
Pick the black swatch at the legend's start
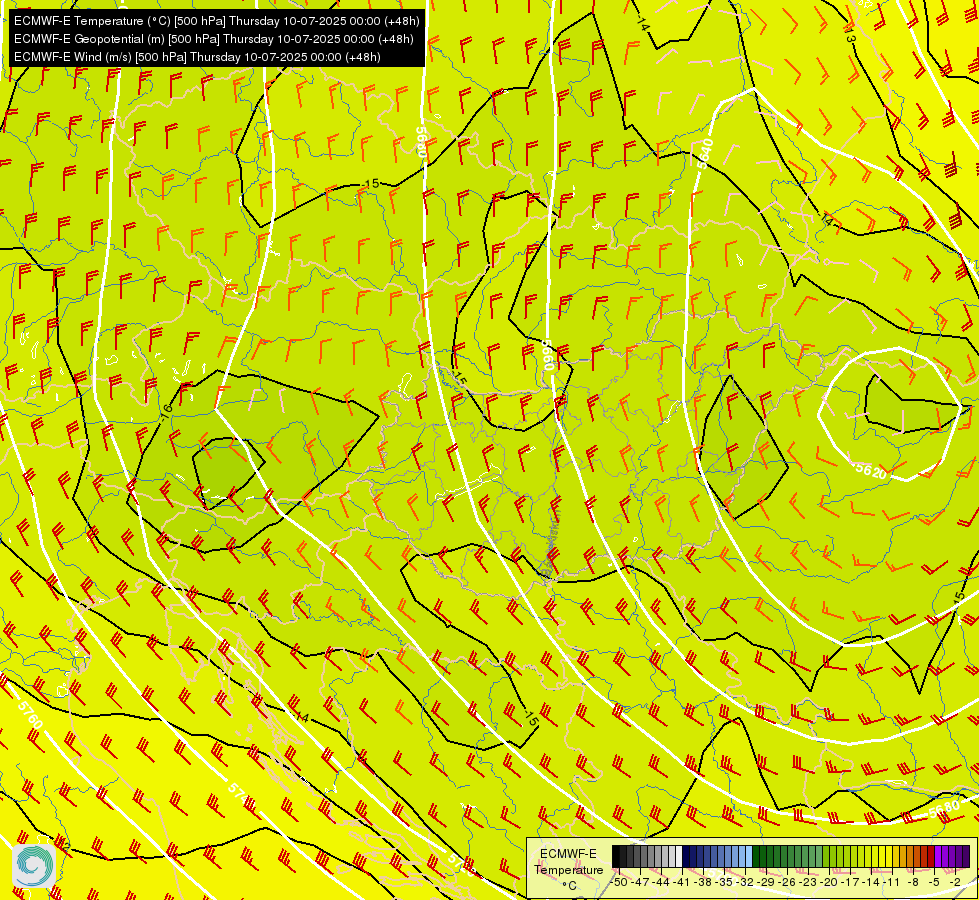(x=616, y=856)
